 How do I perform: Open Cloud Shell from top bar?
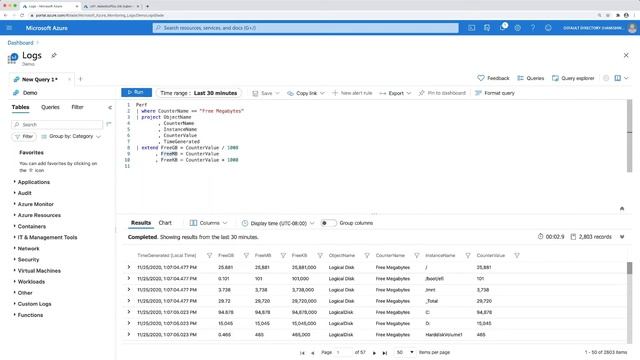(x=471, y=28)
